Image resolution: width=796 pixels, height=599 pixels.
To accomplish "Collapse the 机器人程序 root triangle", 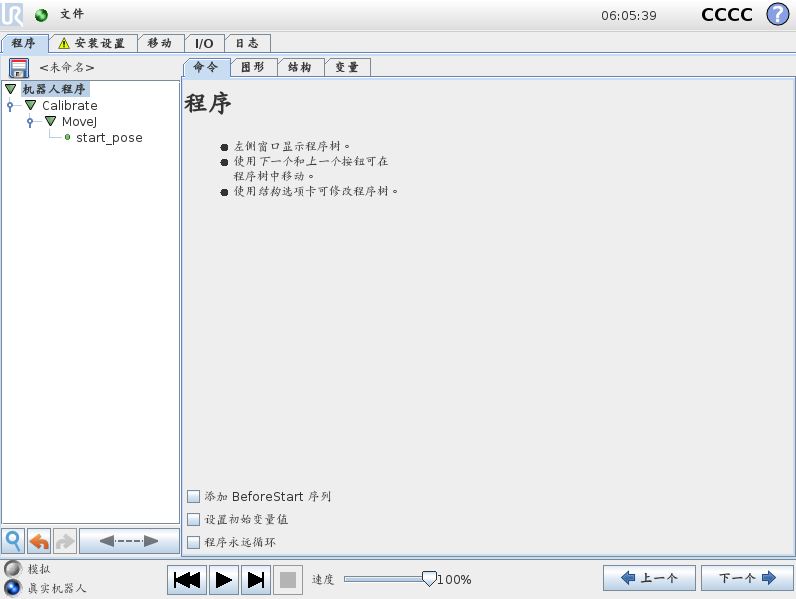I will click(x=11, y=89).
